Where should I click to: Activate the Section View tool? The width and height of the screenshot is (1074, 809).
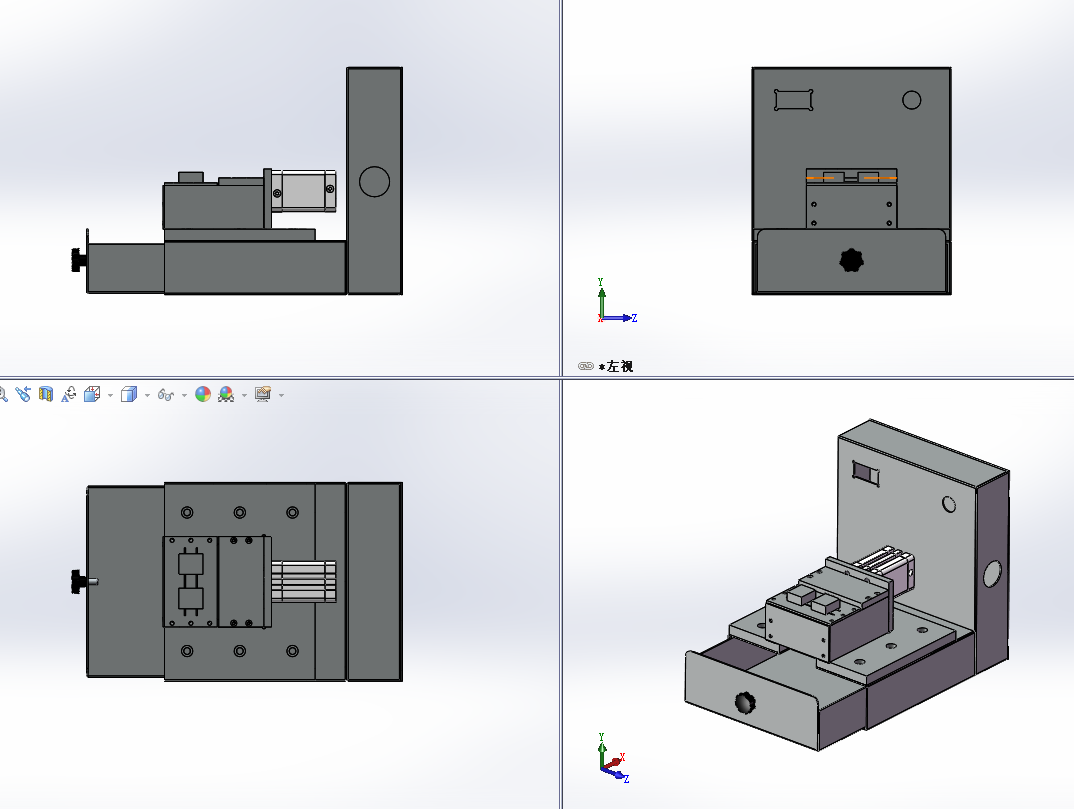tap(46, 395)
